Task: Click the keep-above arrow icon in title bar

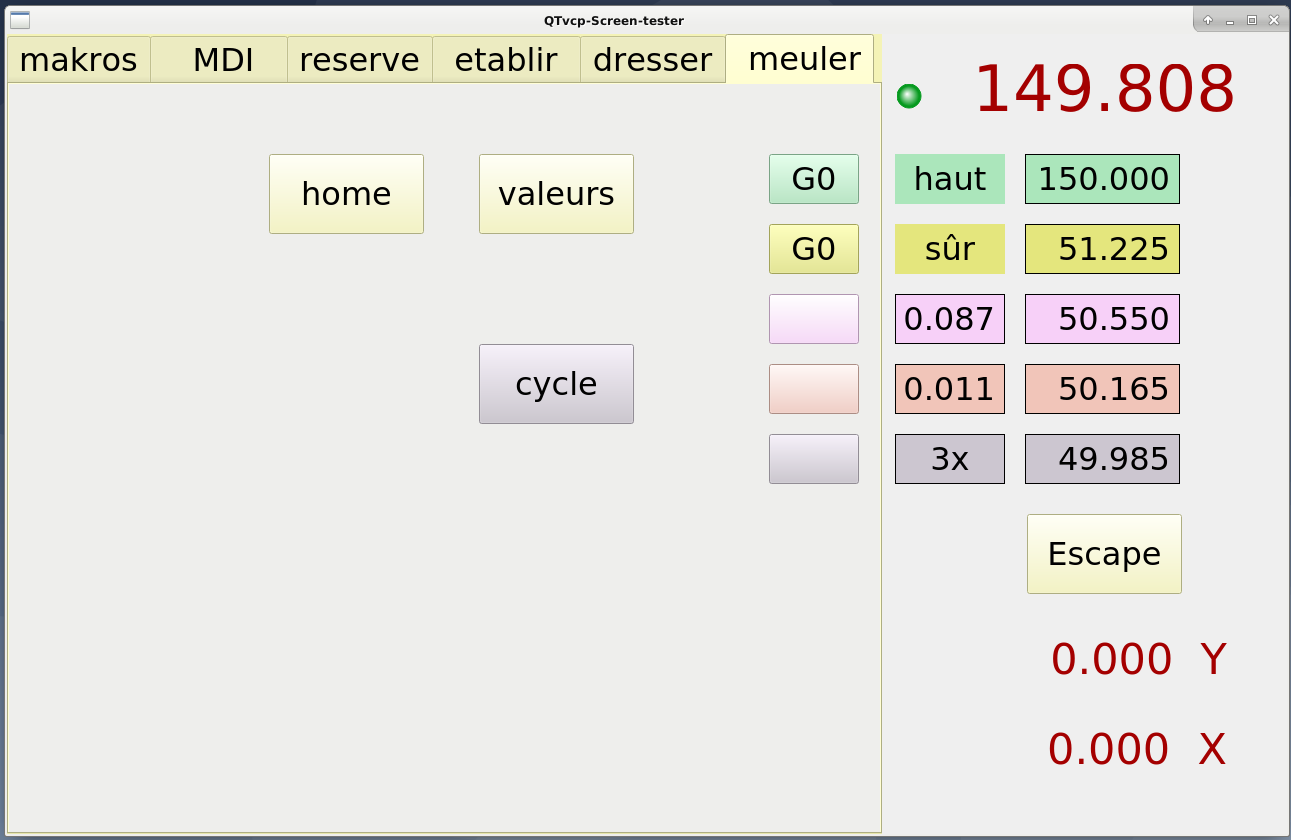Action: tap(1208, 20)
